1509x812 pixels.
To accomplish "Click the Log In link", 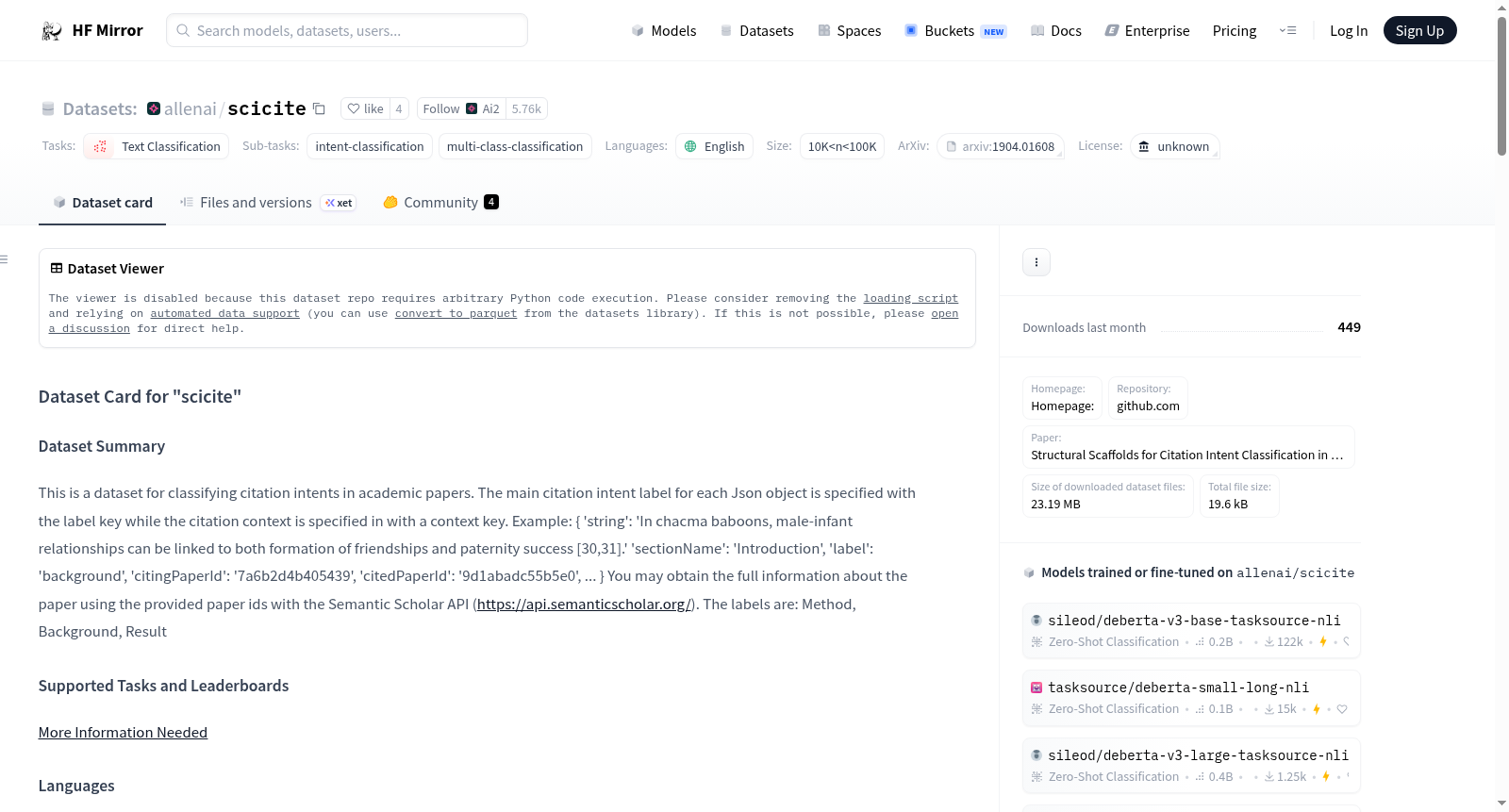I will click(x=1349, y=30).
